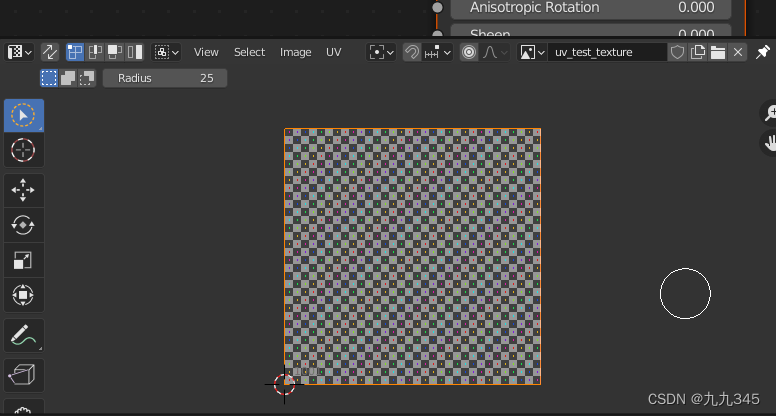776x416 pixels.
Task: Toggle the pin image button
Action: pyautogui.click(x=763, y=52)
